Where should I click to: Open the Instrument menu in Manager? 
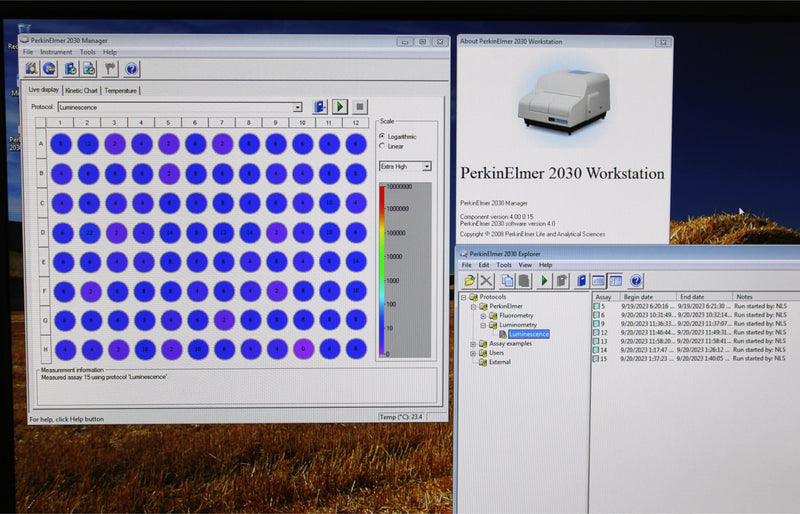click(x=56, y=52)
